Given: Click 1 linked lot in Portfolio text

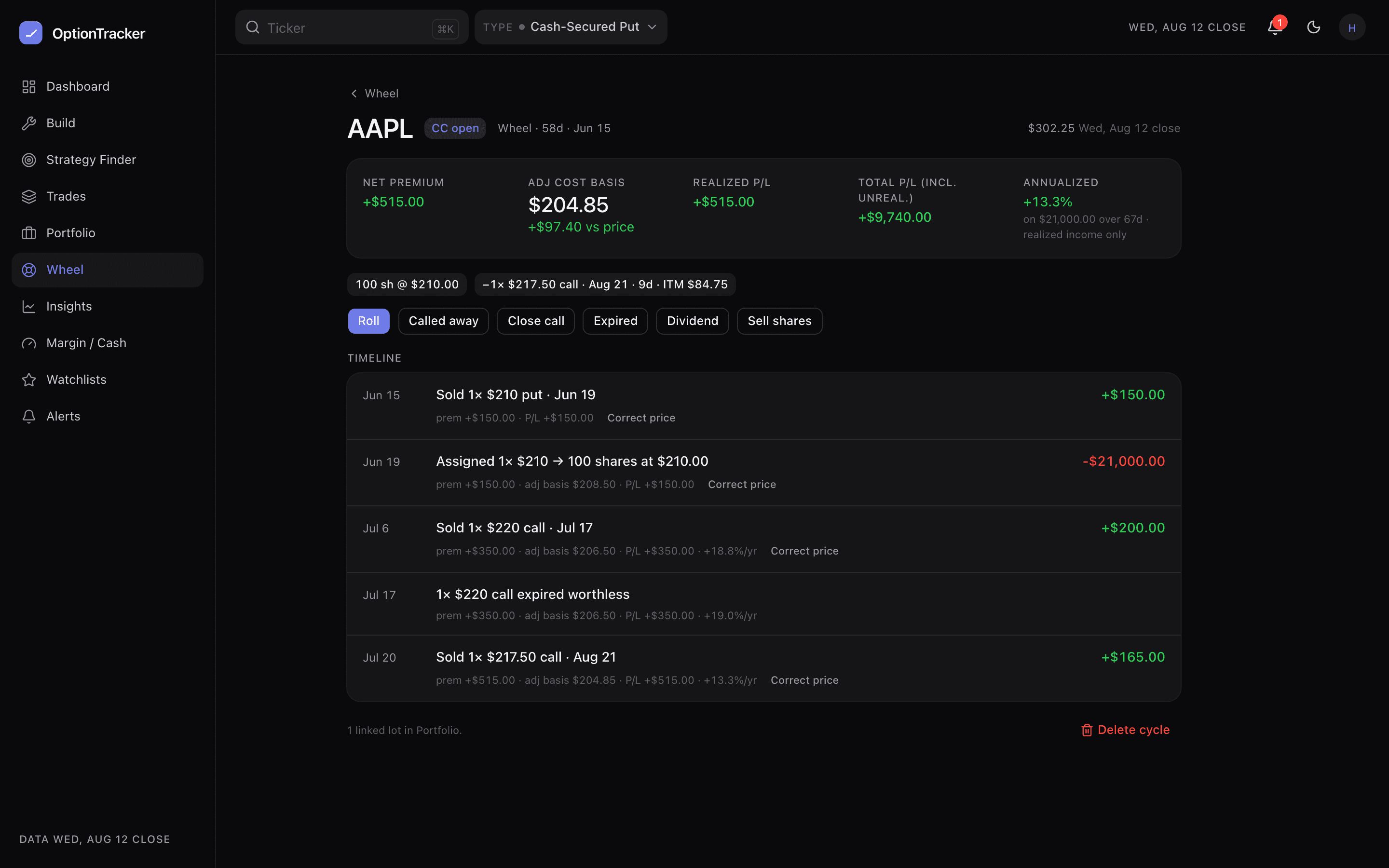Looking at the screenshot, I should 405,730.
